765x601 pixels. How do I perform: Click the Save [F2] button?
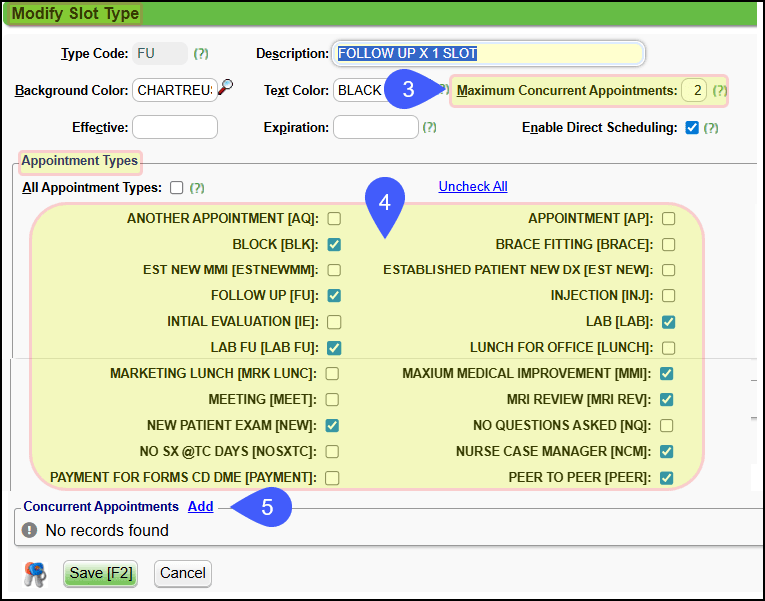101,573
